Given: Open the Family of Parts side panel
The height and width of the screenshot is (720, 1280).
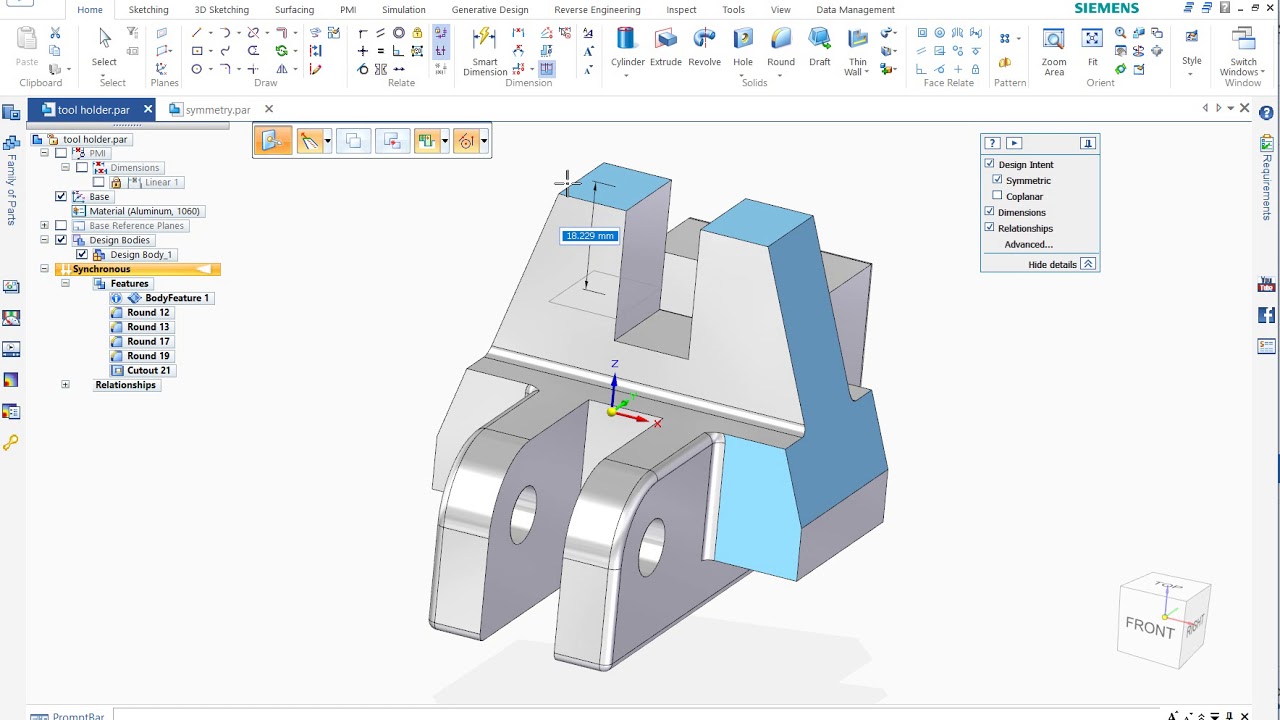Looking at the screenshot, I should tap(11, 181).
